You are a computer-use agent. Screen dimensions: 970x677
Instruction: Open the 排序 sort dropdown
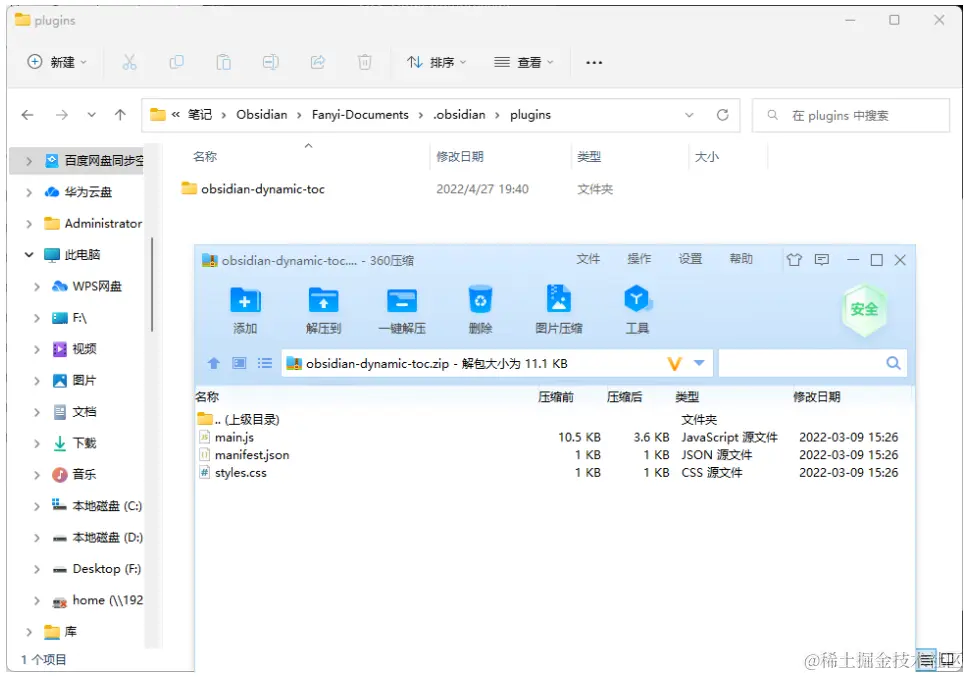(435, 62)
